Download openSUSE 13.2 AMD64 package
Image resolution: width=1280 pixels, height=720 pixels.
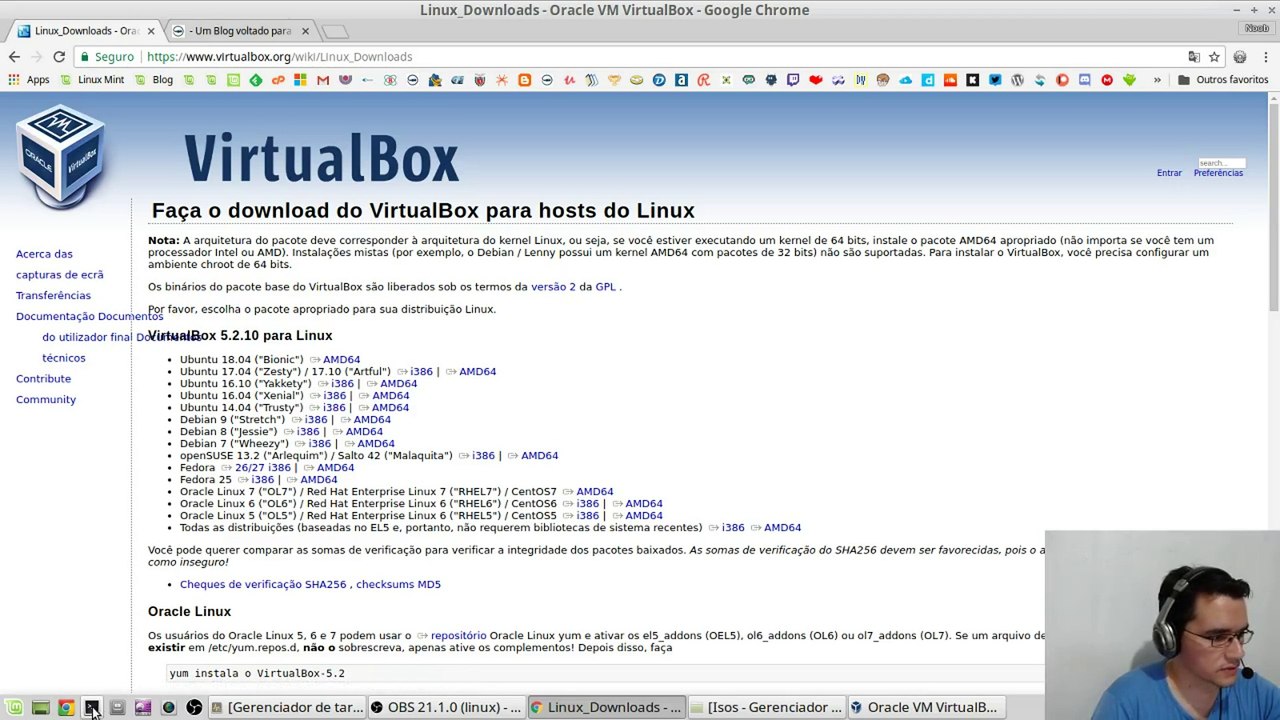coord(539,456)
